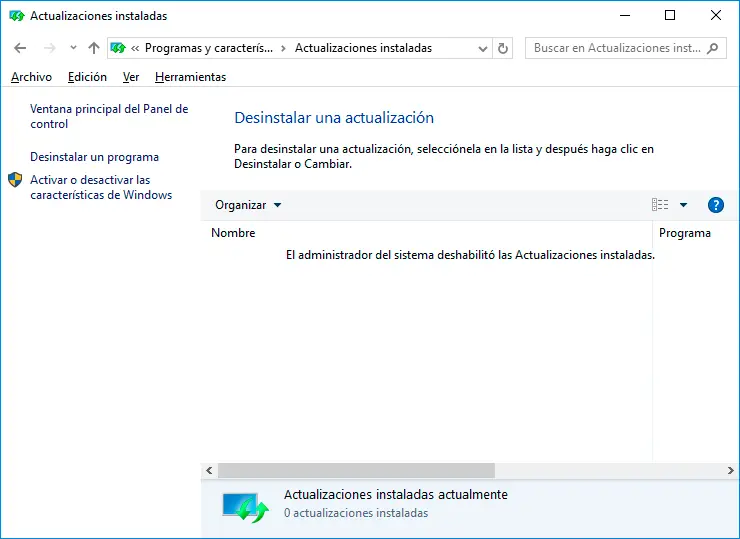Image resolution: width=740 pixels, height=539 pixels.
Task: Click the horizontal scrollbar thumb
Action: click(356, 470)
